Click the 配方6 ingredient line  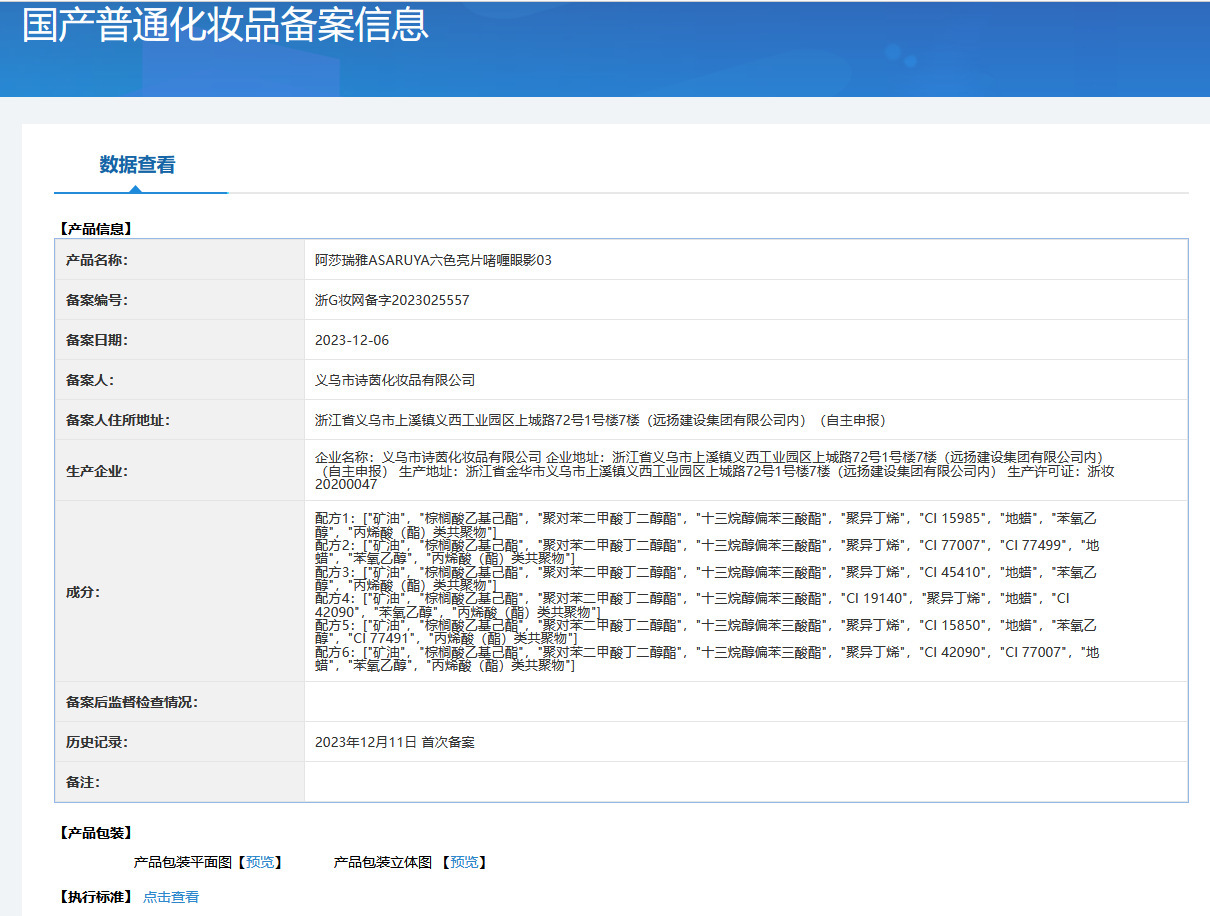(707, 659)
